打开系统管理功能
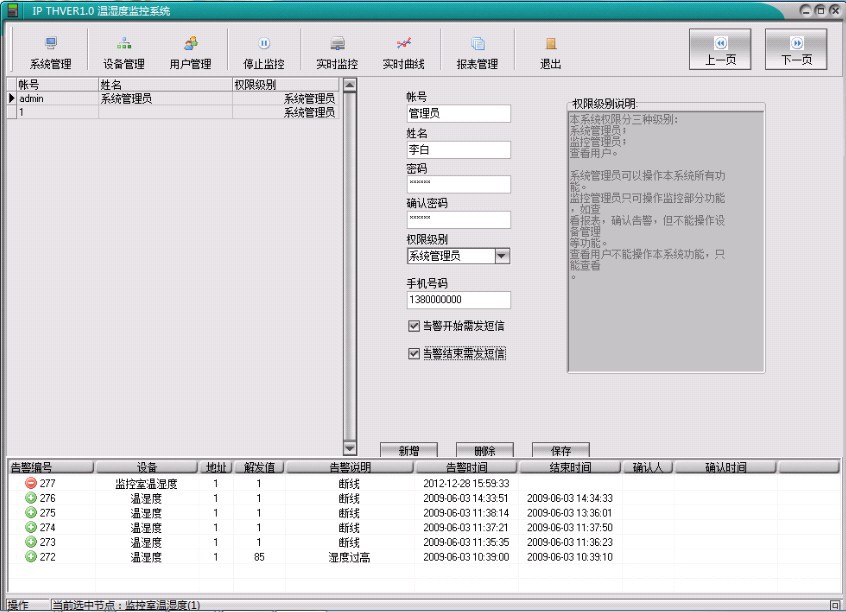Image resolution: width=846 pixels, height=612 pixels. tap(52, 50)
